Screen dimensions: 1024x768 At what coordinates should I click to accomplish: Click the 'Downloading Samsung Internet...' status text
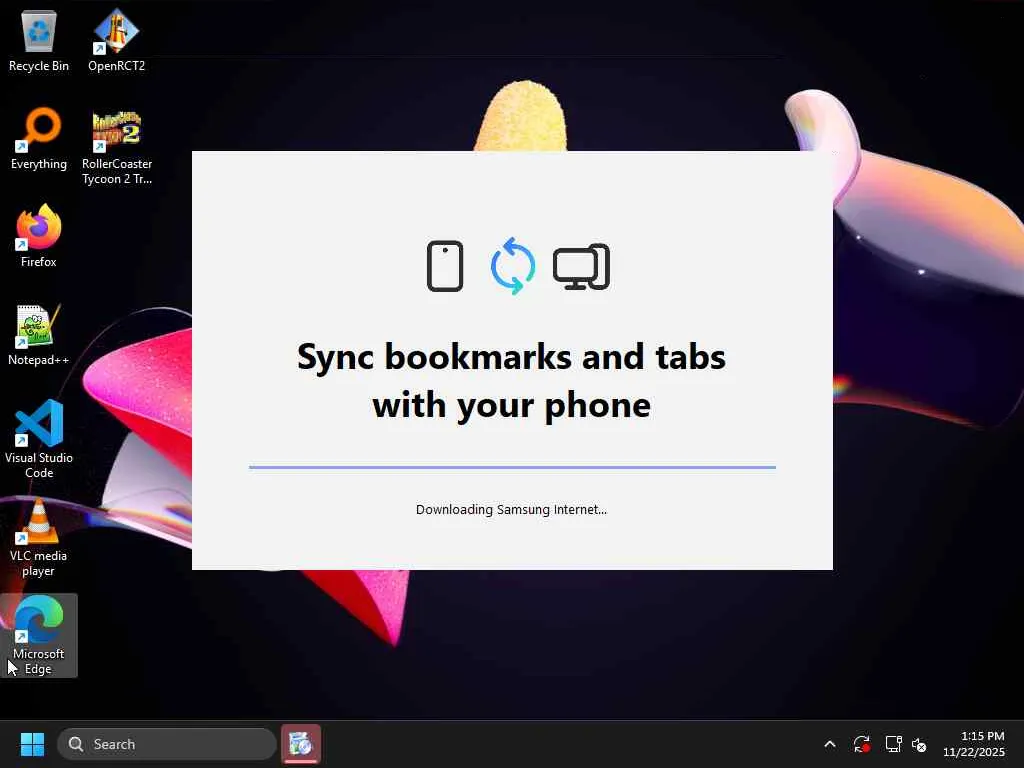pos(511,509)
